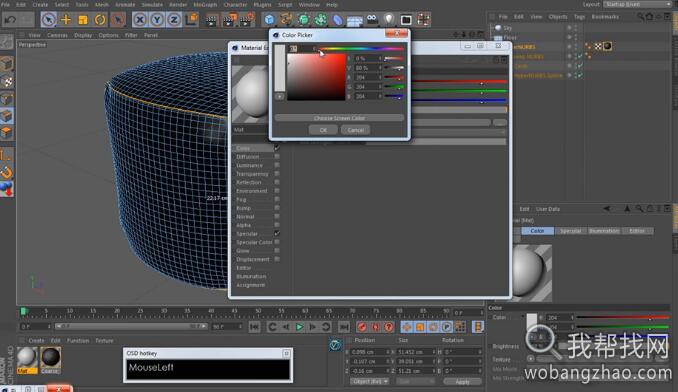Click Make Editable icon in left palette
The height and width of the screenshot is (392, 678).
(x=7, y=42)
